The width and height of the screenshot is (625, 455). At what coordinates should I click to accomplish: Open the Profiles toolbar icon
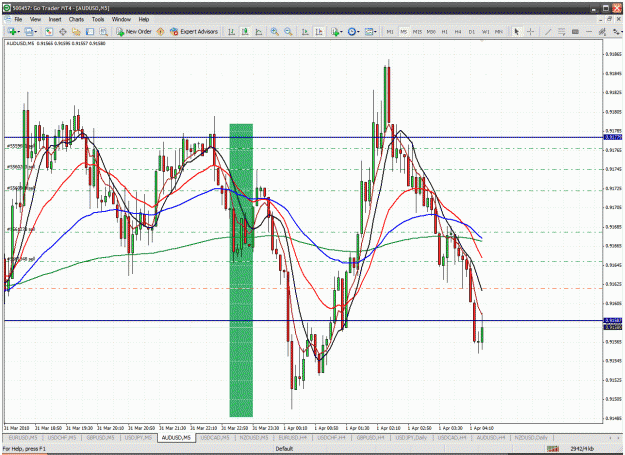[28, 31]
